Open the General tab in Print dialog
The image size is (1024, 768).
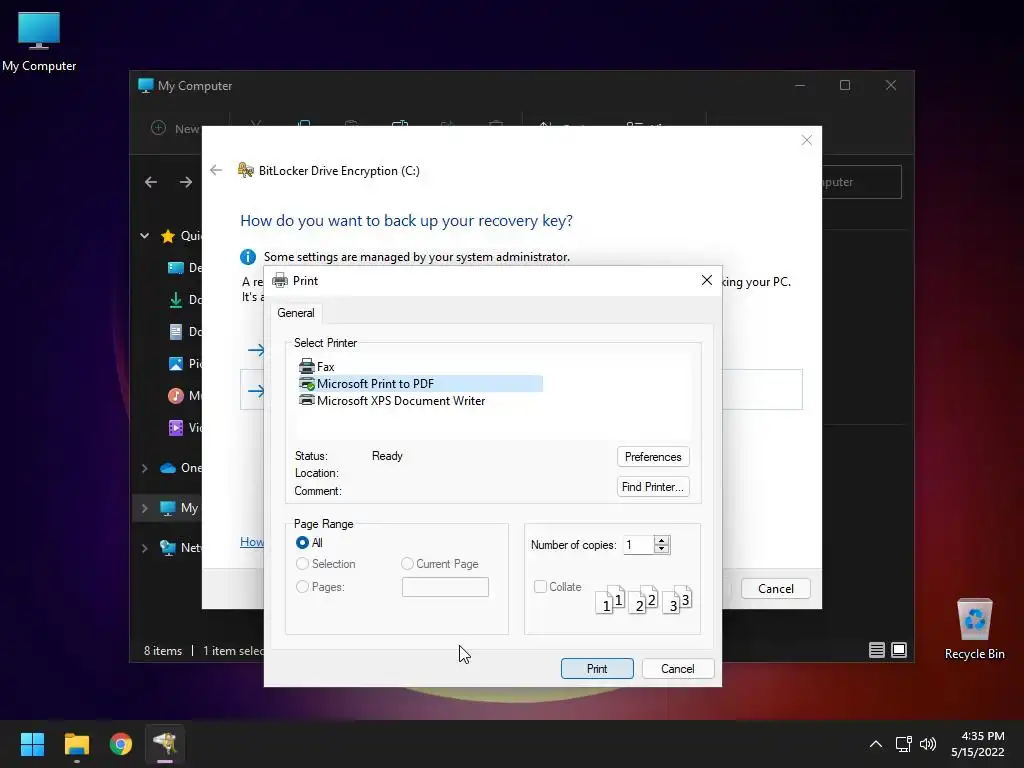296,313
